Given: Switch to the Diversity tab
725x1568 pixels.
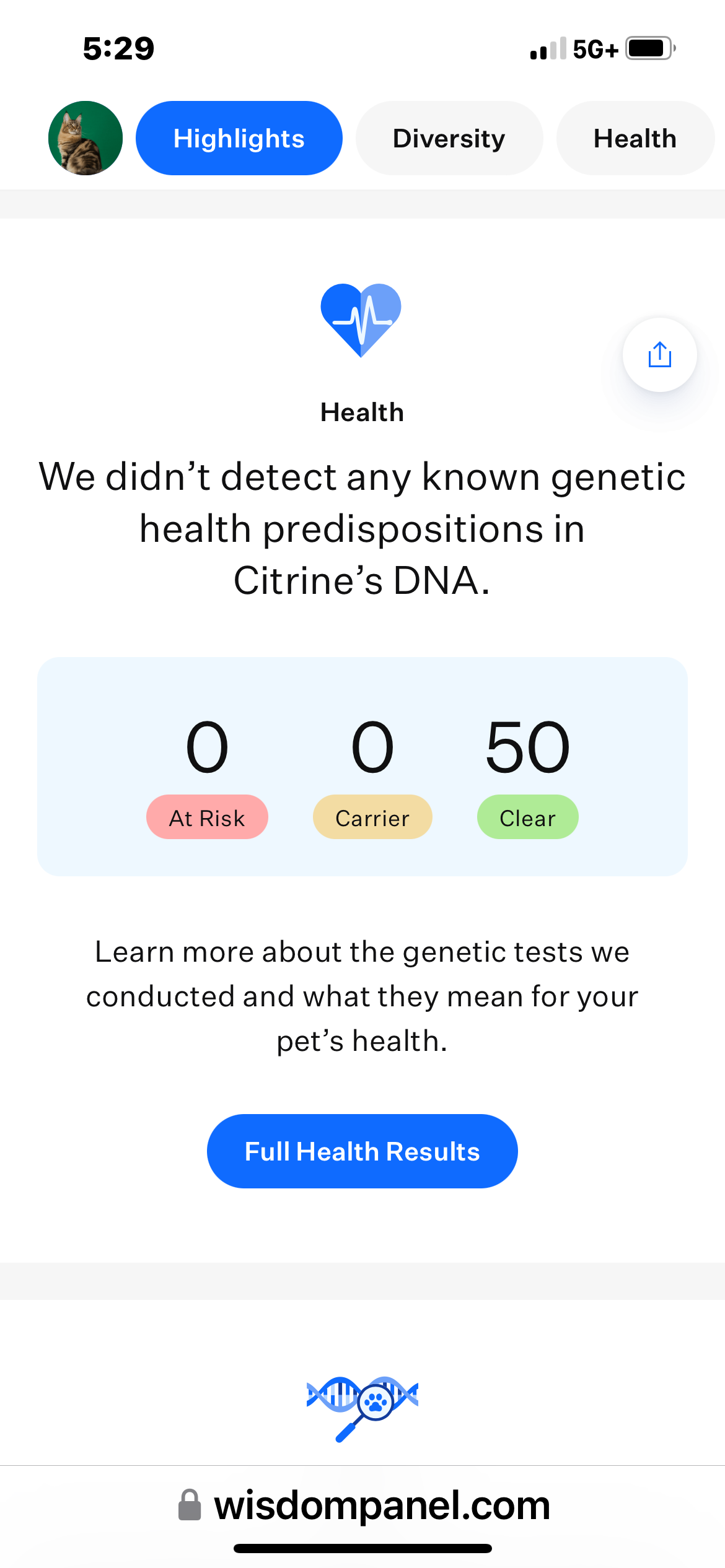Looking at the screenshot, I should coord(449,138).
